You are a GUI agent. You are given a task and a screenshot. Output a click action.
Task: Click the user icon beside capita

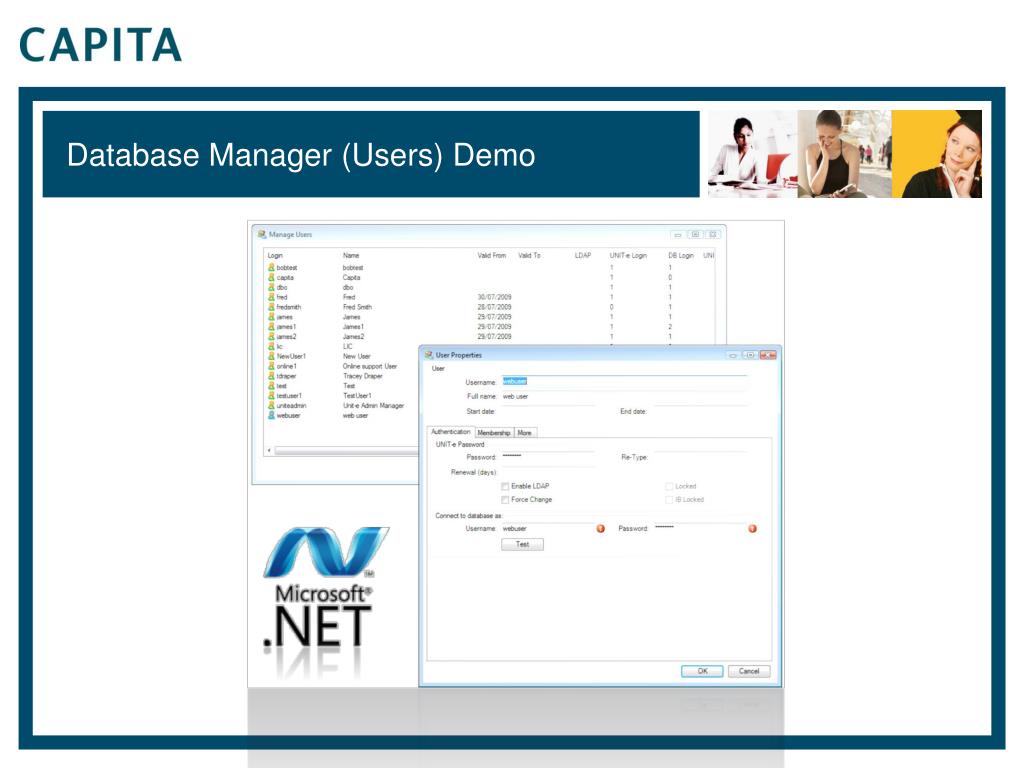(x=271, y=277)
